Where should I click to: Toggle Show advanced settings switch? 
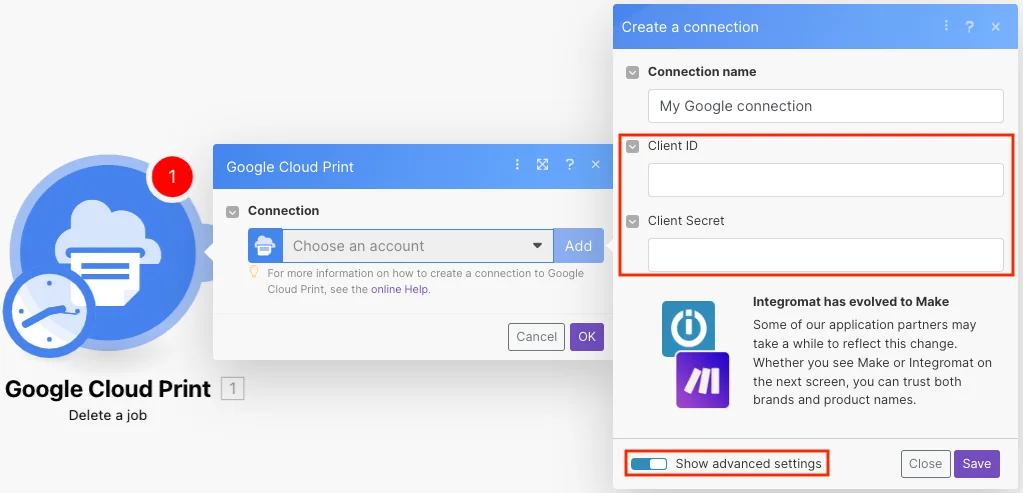(649, 464)
